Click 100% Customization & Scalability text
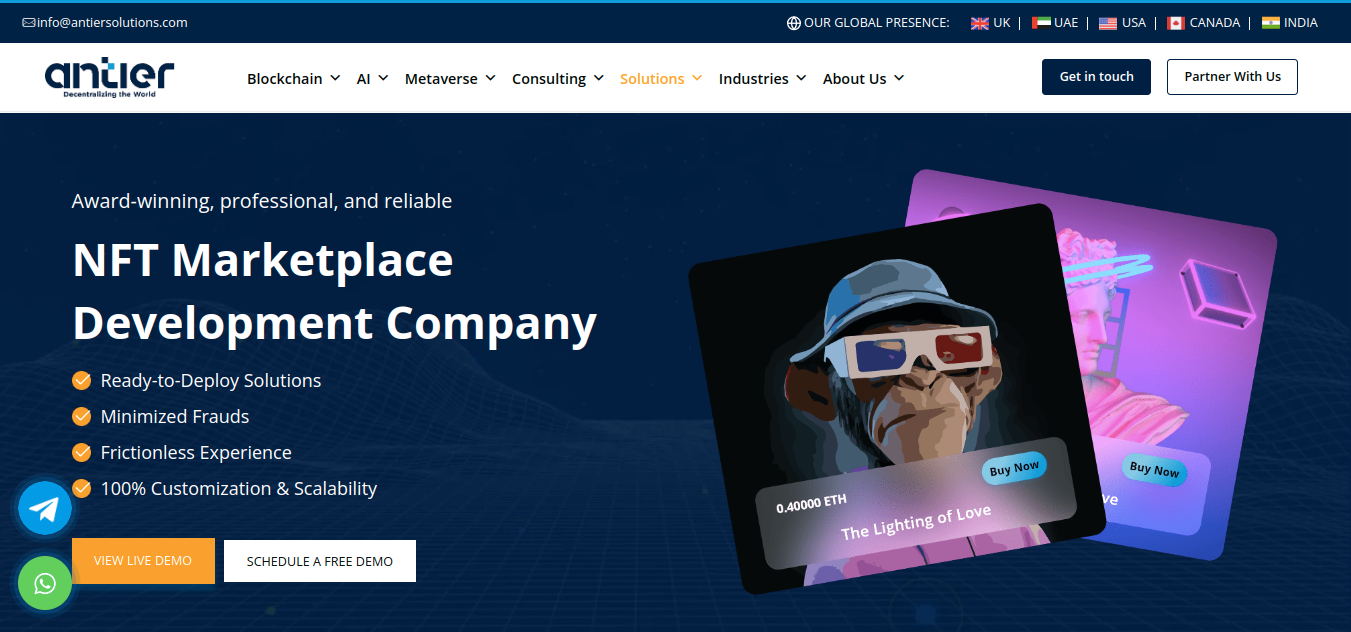Image resolution: width=1351 pixels, height=632 pixels. [x=239, y=488]
